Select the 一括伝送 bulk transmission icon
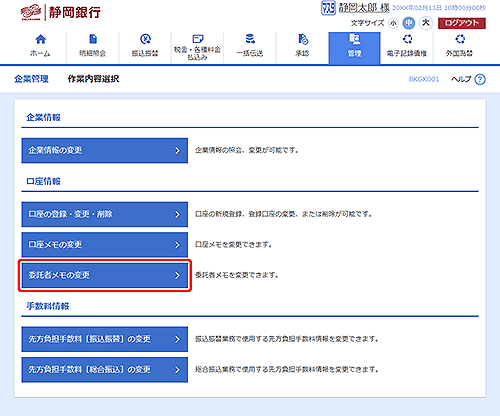 pos(250,39)
